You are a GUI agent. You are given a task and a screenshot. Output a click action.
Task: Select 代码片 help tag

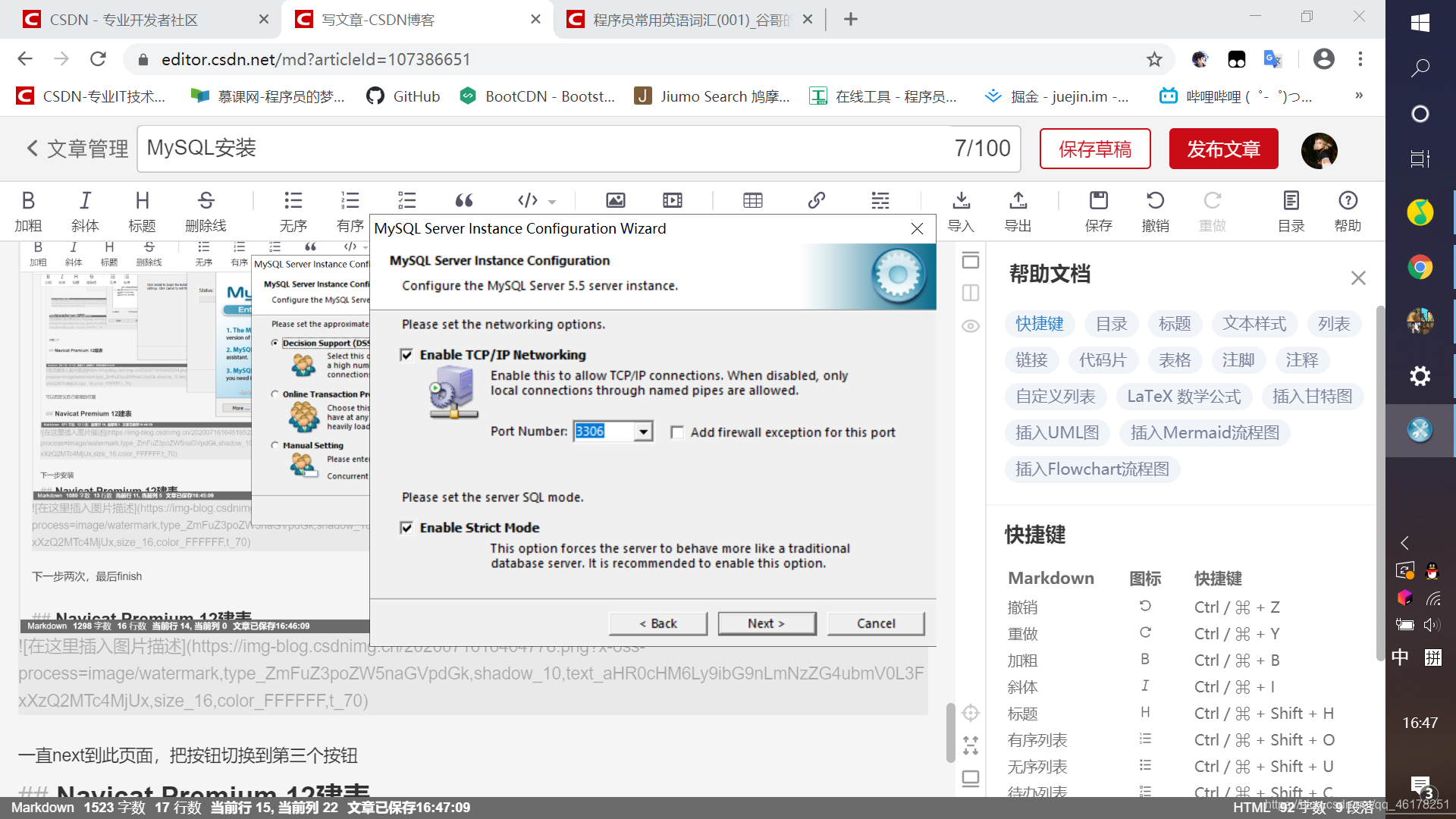1103,360
